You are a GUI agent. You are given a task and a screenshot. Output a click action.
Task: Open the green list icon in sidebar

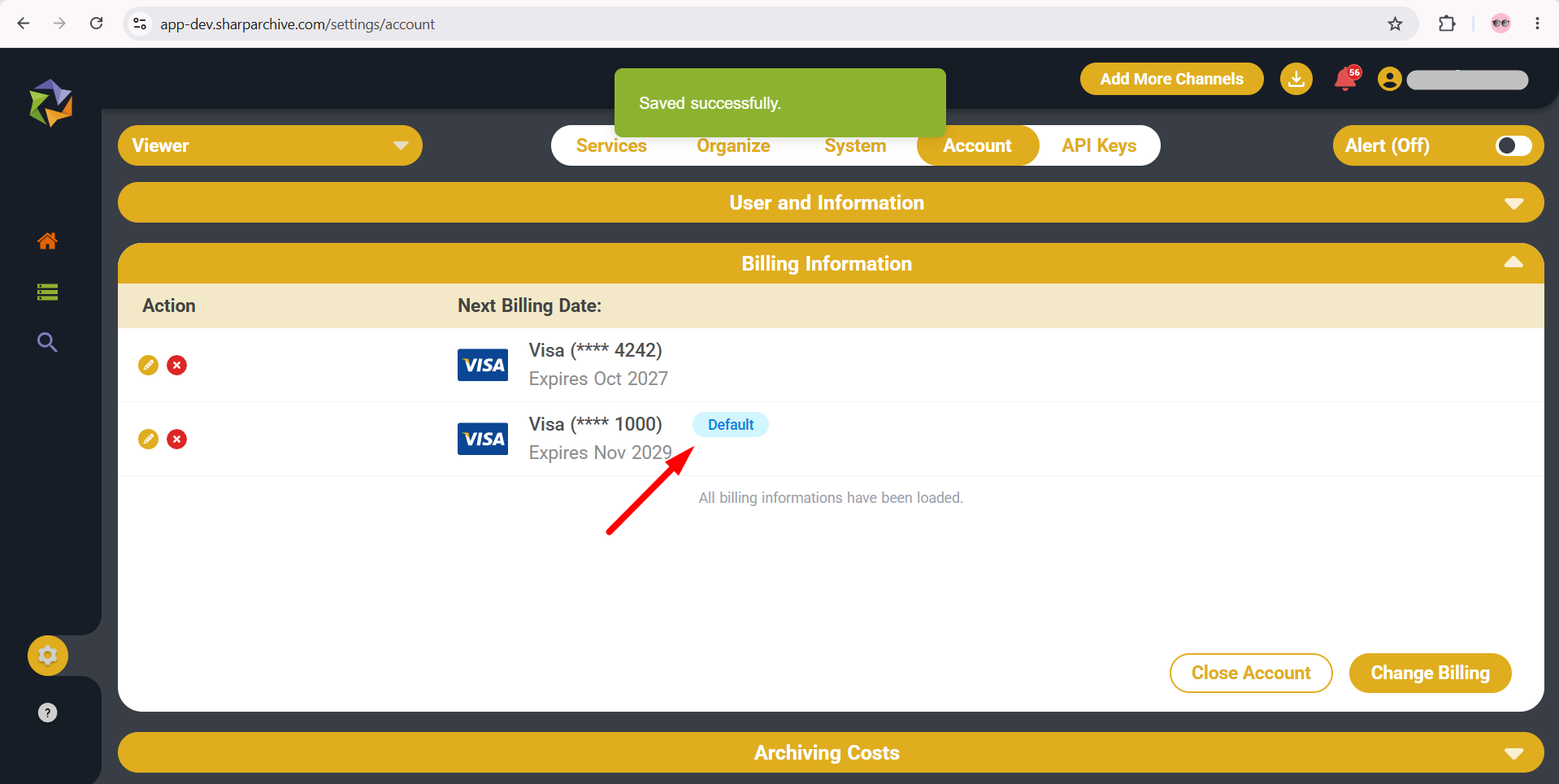click(x=47, y=292)
